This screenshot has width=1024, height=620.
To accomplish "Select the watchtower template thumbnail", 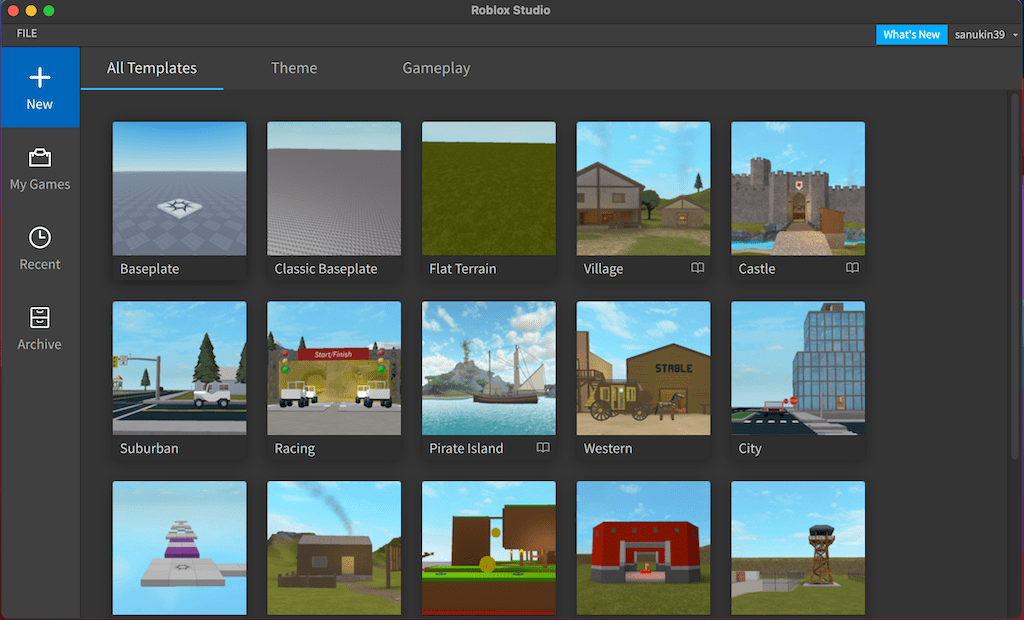I will (x=798, y=548).
